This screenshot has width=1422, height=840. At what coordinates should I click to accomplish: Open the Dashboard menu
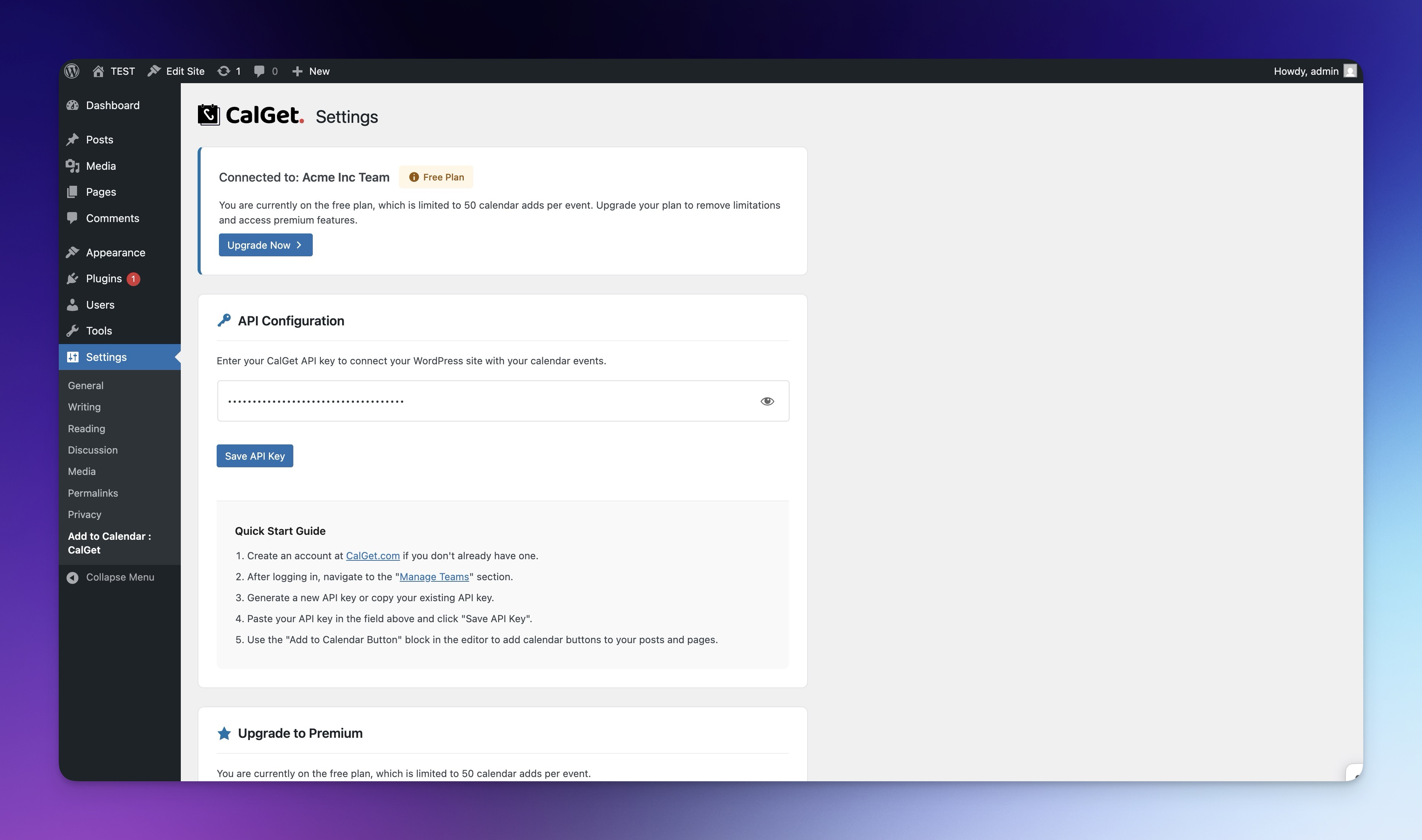pyautogui.click(x=119, y=105)
